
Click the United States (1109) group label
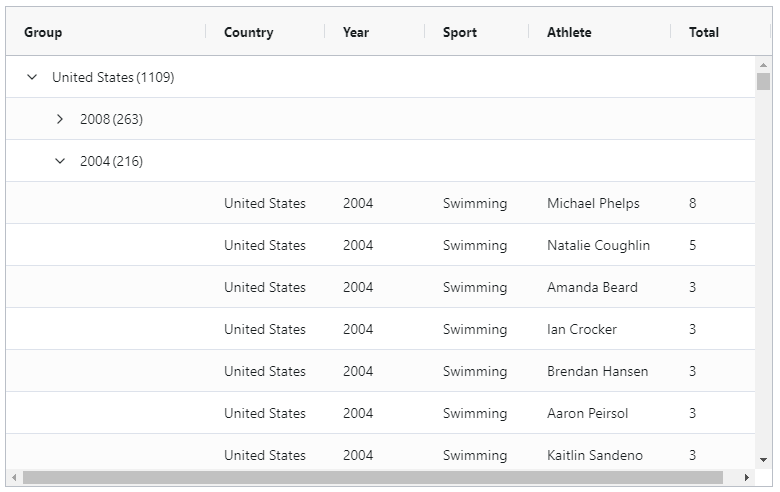(x=113, y=77)
